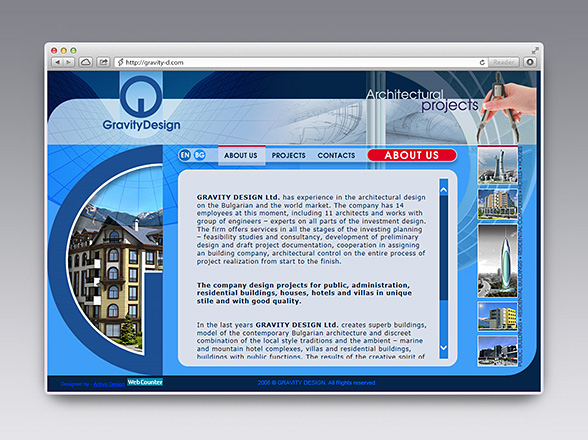588x440 pixels.
Task: Open the PROJECTS nav tab
Action: point(288,155)
